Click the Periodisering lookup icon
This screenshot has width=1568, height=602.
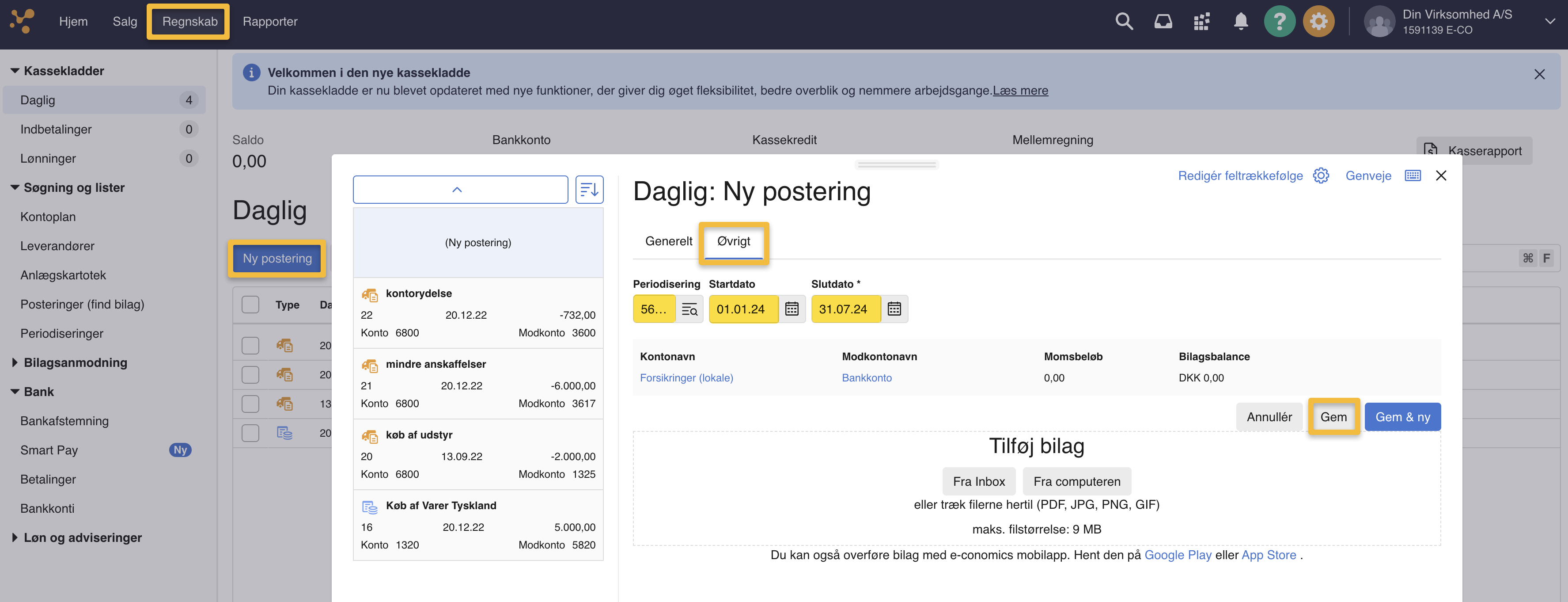690,309
